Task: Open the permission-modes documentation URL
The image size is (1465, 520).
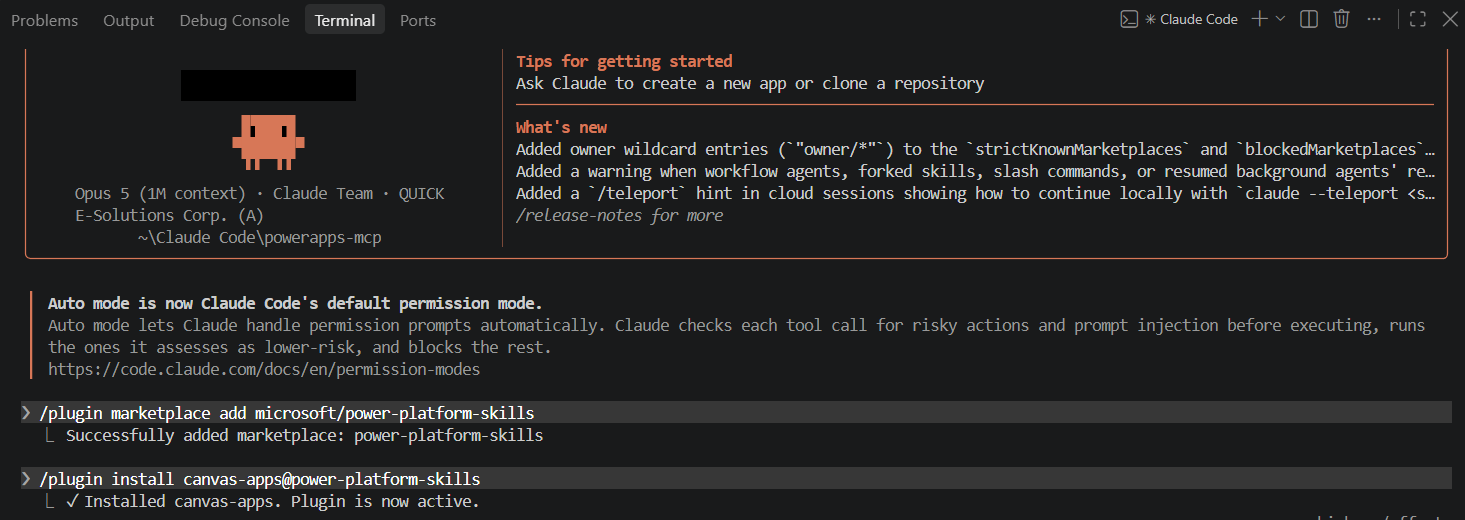Action: click(x=264, y=369)
